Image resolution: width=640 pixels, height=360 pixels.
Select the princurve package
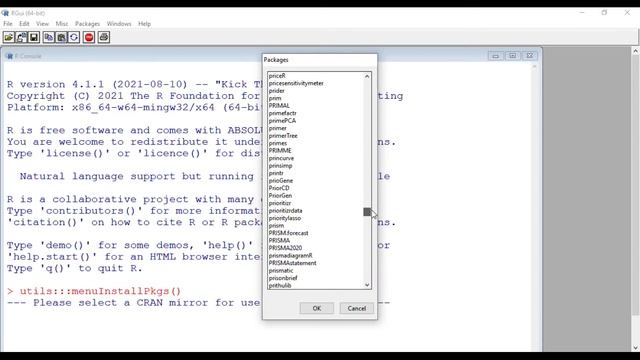click(281, 158)
